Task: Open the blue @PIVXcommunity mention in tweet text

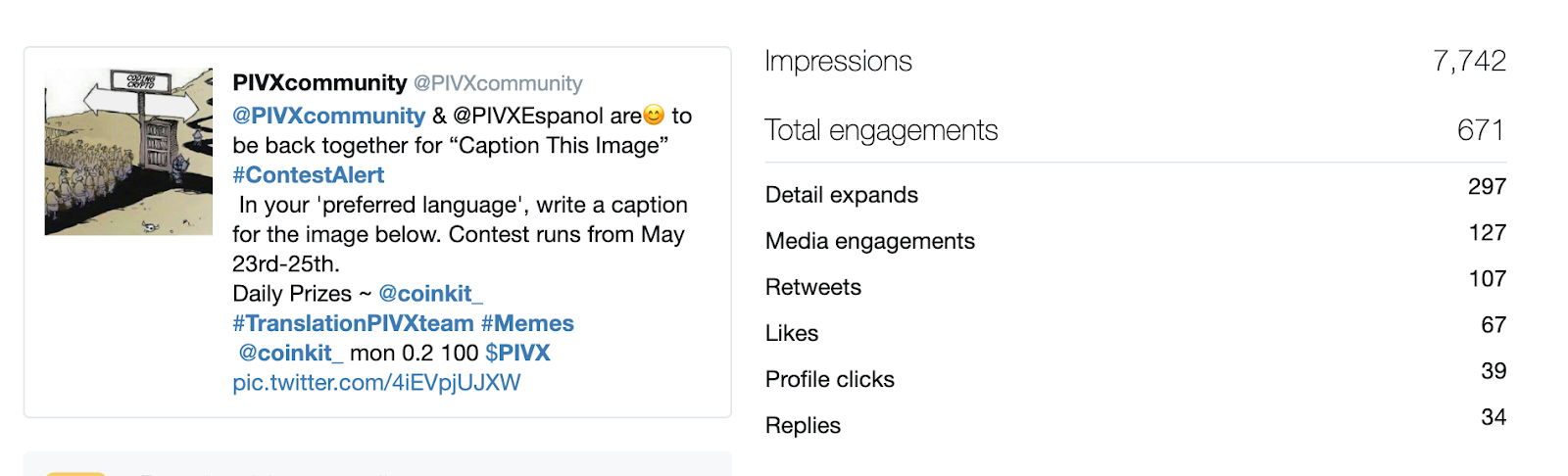Action: [328, 116]
